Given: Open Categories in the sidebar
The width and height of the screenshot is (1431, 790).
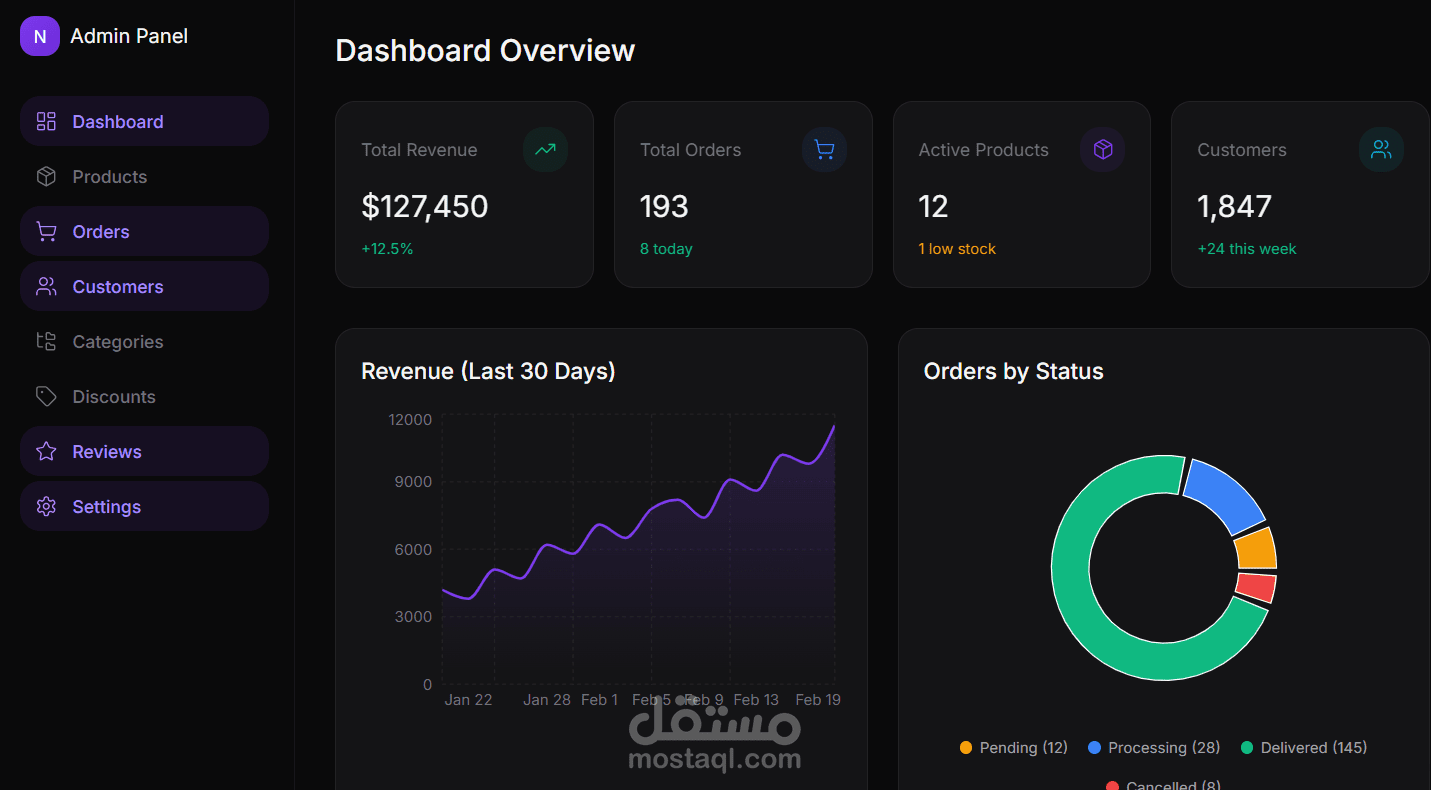Looking at the screenshot, I should click(144, 341).
